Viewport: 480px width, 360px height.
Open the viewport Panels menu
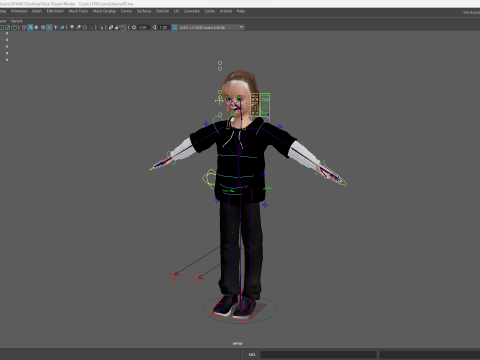16,21
